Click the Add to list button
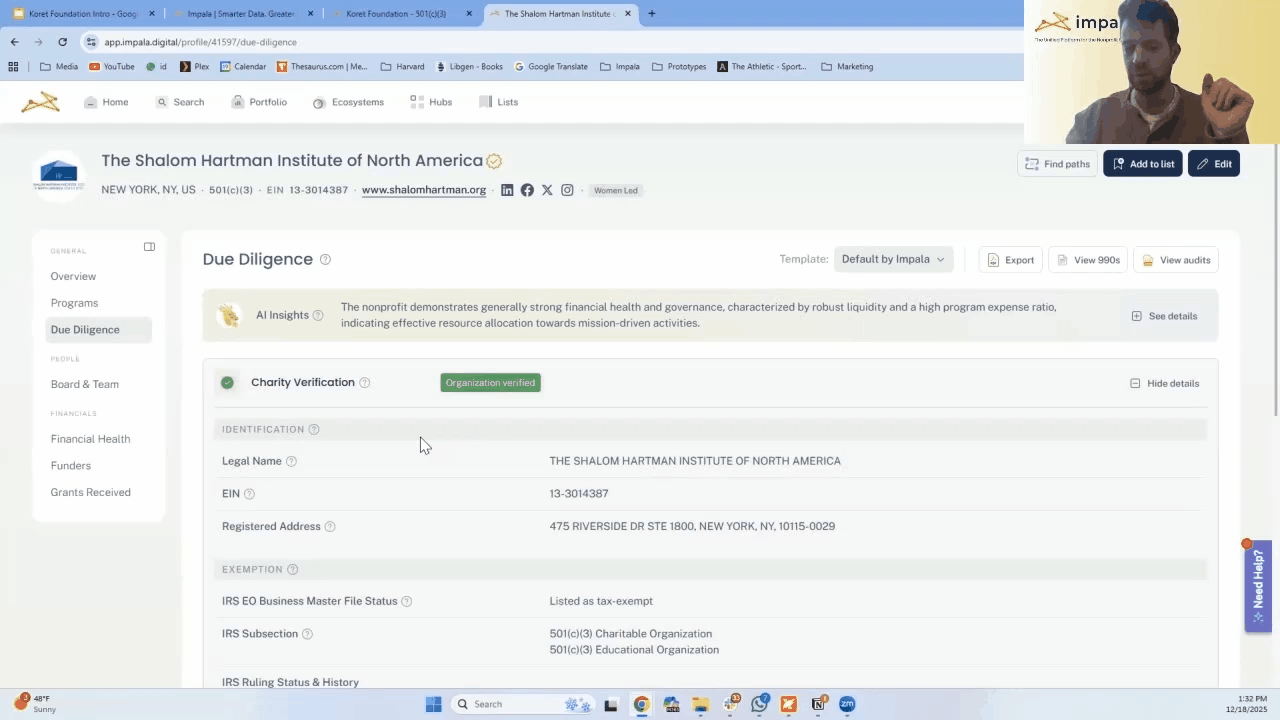The image size is (1280, 720). point(1143,164)
